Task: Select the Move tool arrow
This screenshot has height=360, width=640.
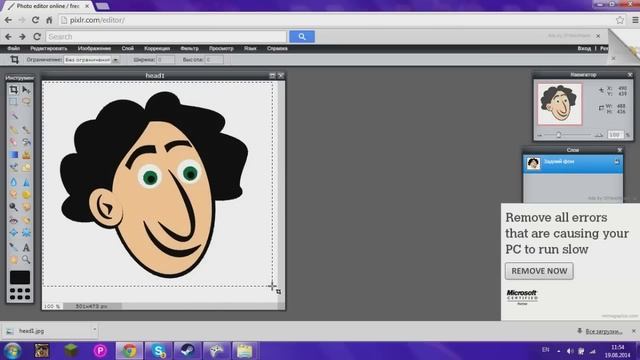Action: 26,90
